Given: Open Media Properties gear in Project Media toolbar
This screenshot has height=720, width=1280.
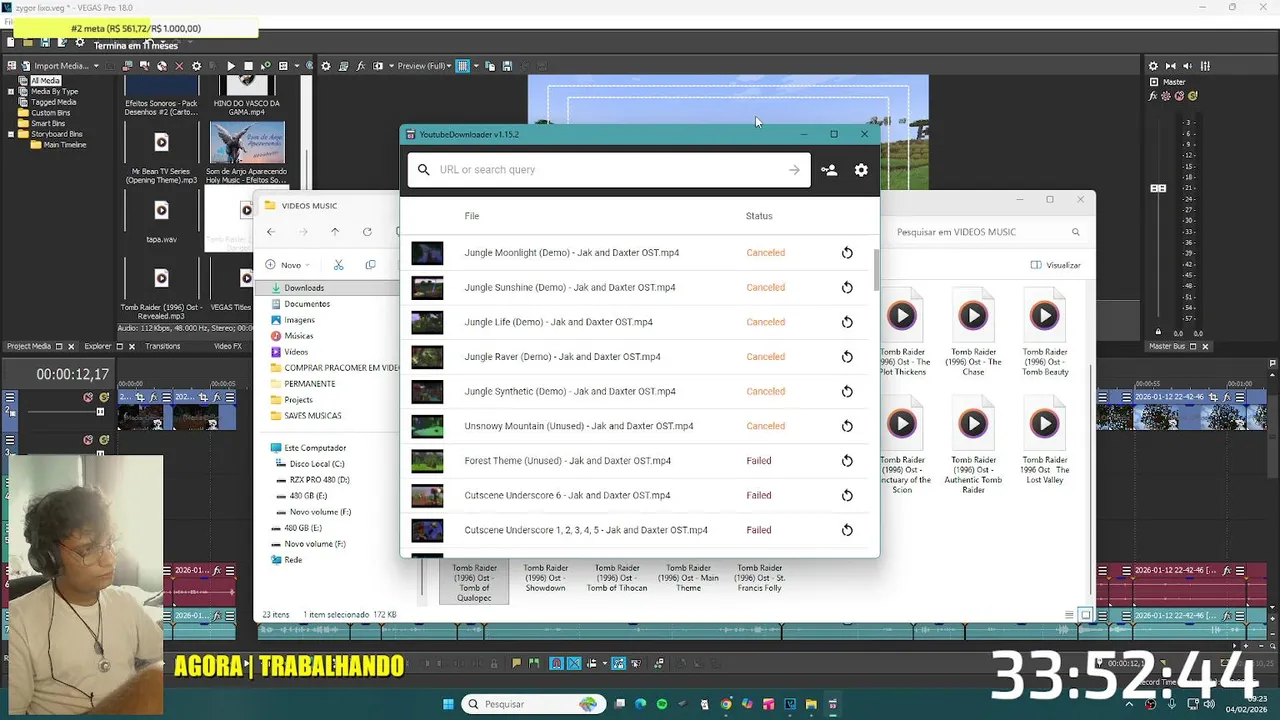Looking at the screenshot, I should click(196, 66).
